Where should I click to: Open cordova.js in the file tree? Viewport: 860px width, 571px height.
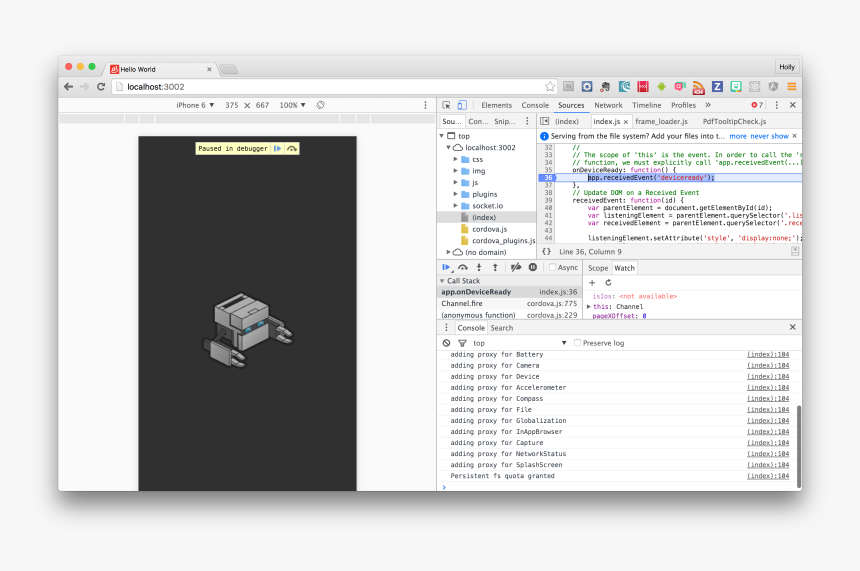(490, 229)
